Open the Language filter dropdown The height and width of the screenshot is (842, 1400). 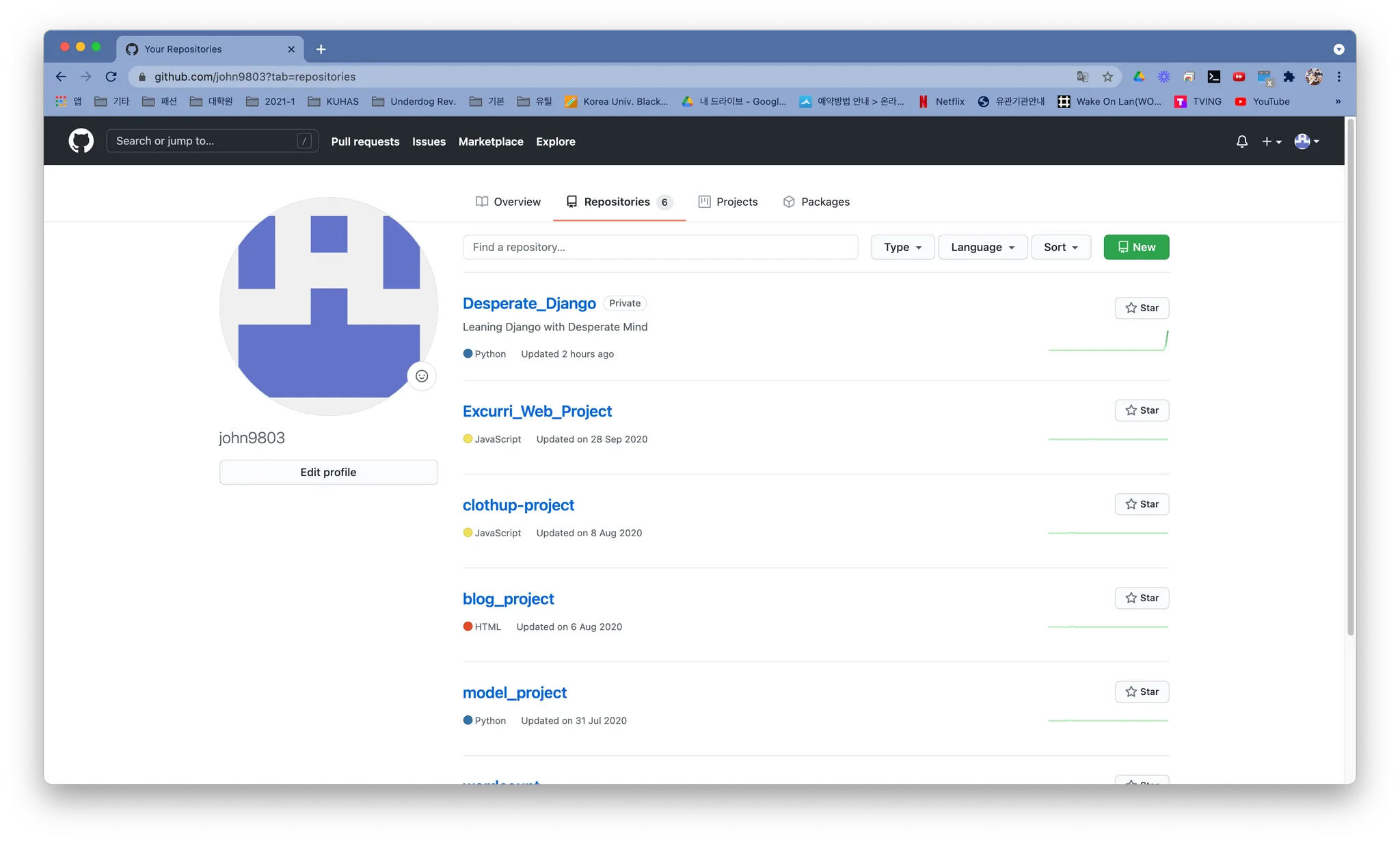pos(982,247)
